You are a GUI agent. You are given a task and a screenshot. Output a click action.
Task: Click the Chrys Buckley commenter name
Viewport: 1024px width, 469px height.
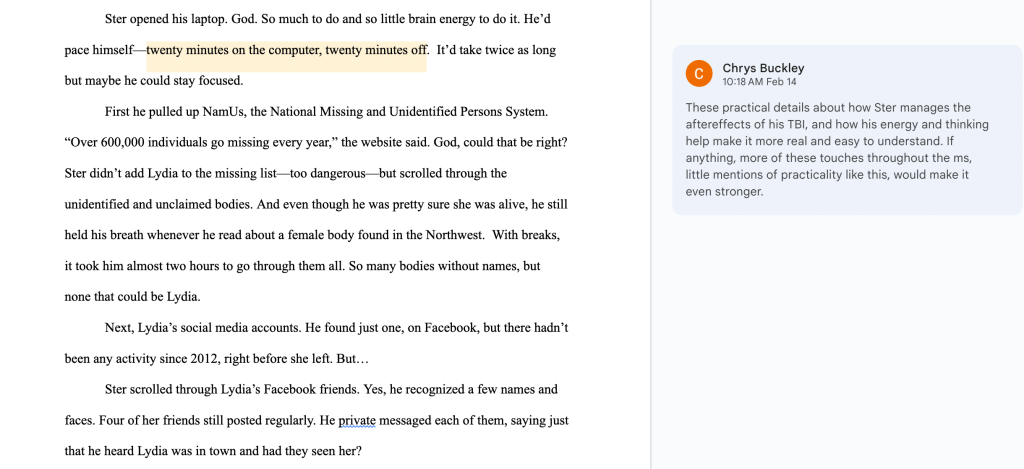click(763, 68)
